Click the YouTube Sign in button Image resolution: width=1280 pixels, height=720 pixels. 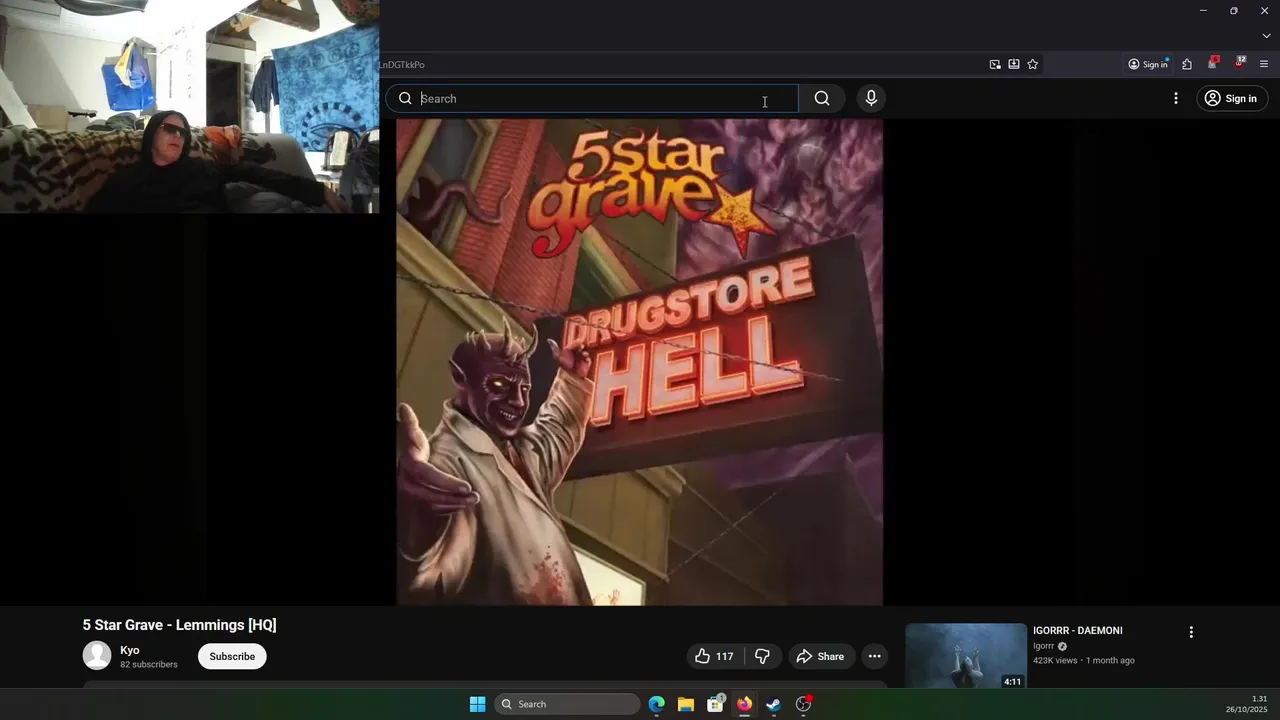coord(1232,98)
